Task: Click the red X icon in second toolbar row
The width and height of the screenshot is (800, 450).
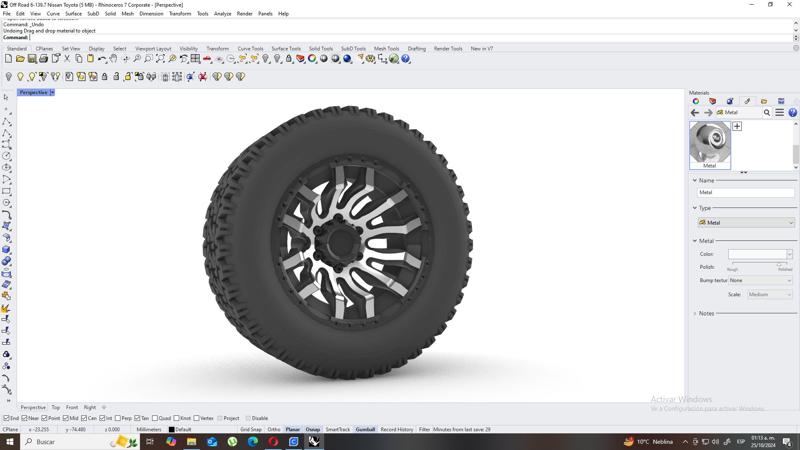Action: point(203,77)
